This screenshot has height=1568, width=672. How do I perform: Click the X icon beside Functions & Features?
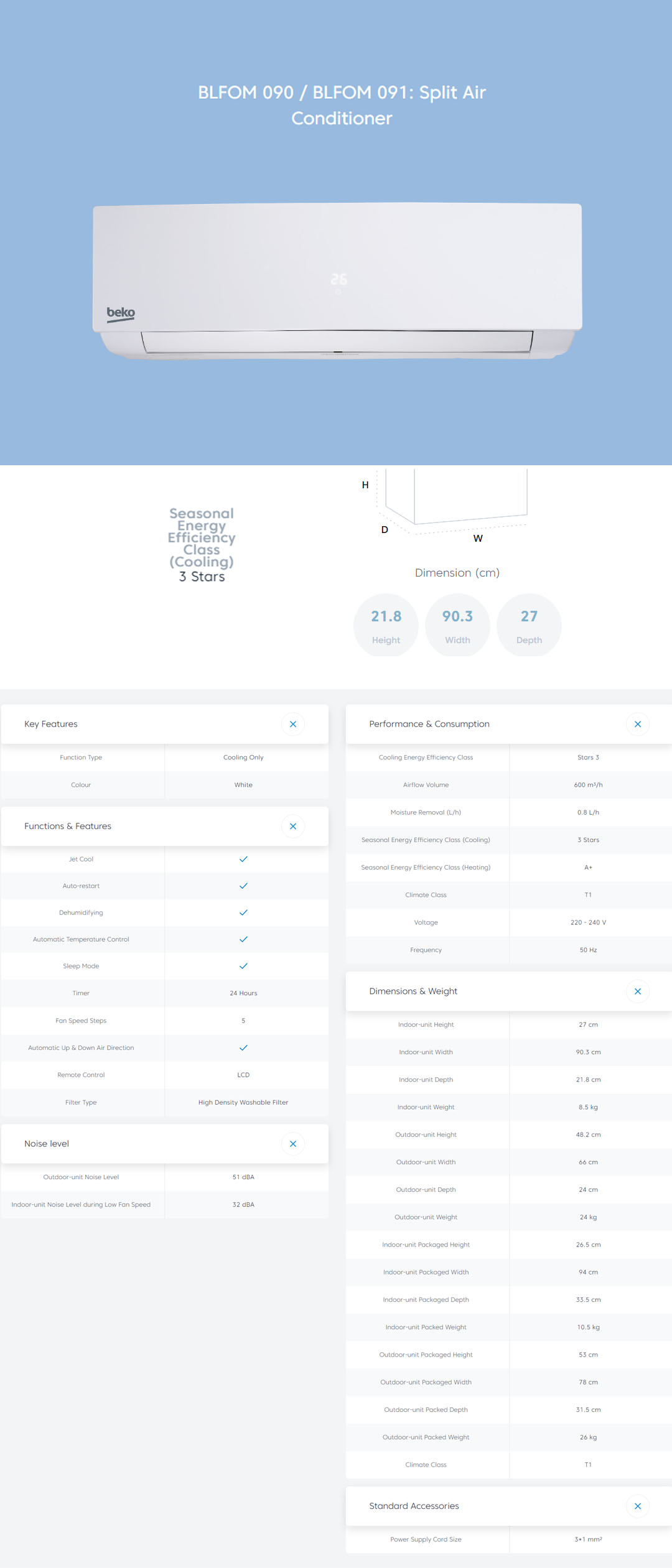coord(292,826)
